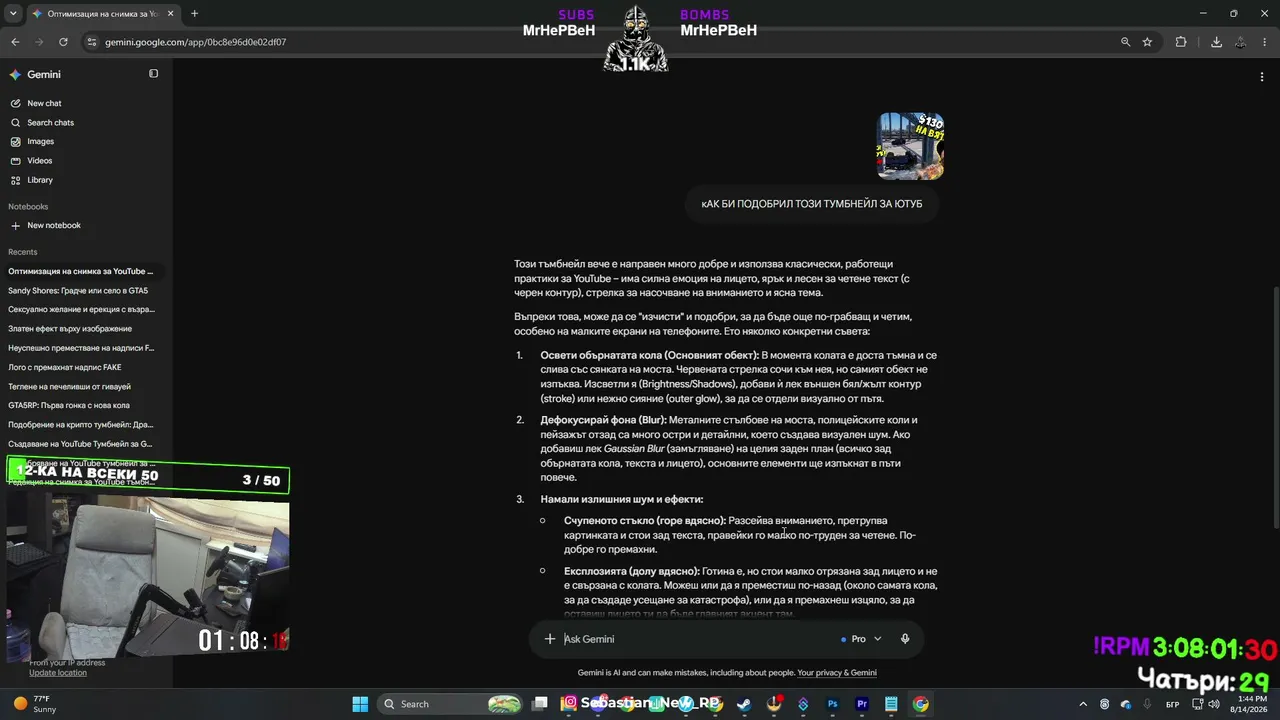1280x720 pixels.
Task: Open chat 'Подобрение на крипто тумбнейл'
Action: pyautogui.click(x=83, y=424)
